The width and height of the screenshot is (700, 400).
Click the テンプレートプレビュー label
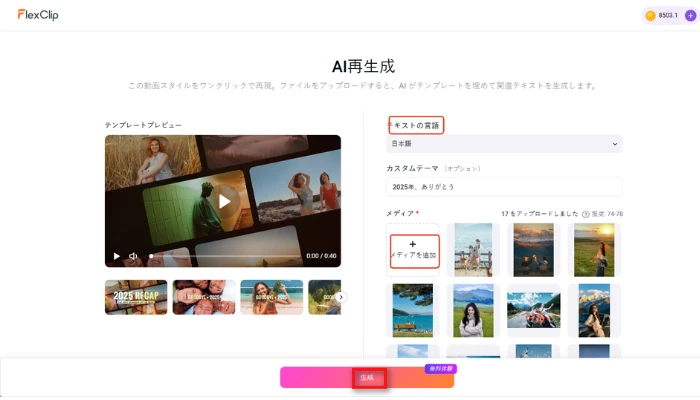(x=143, y=125)
